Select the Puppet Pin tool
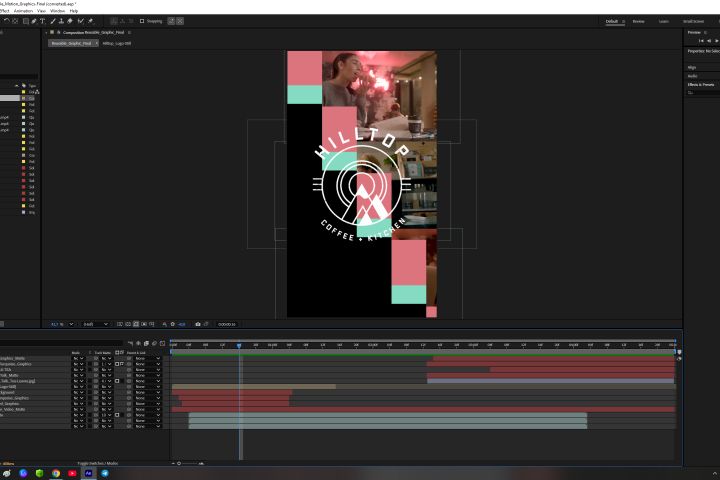 (x=90, y=21)
